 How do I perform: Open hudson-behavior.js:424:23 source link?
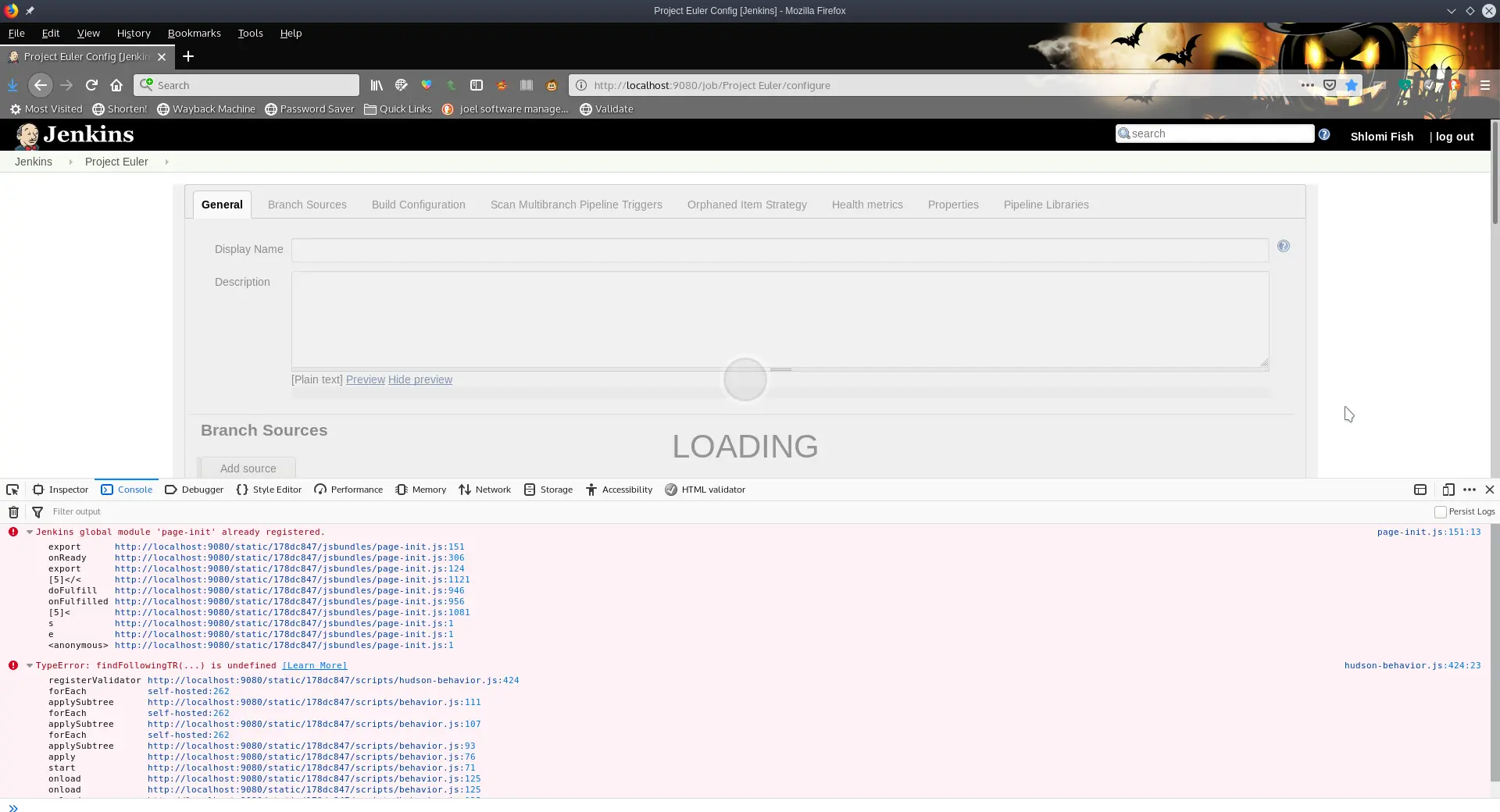coord(1412,666)
